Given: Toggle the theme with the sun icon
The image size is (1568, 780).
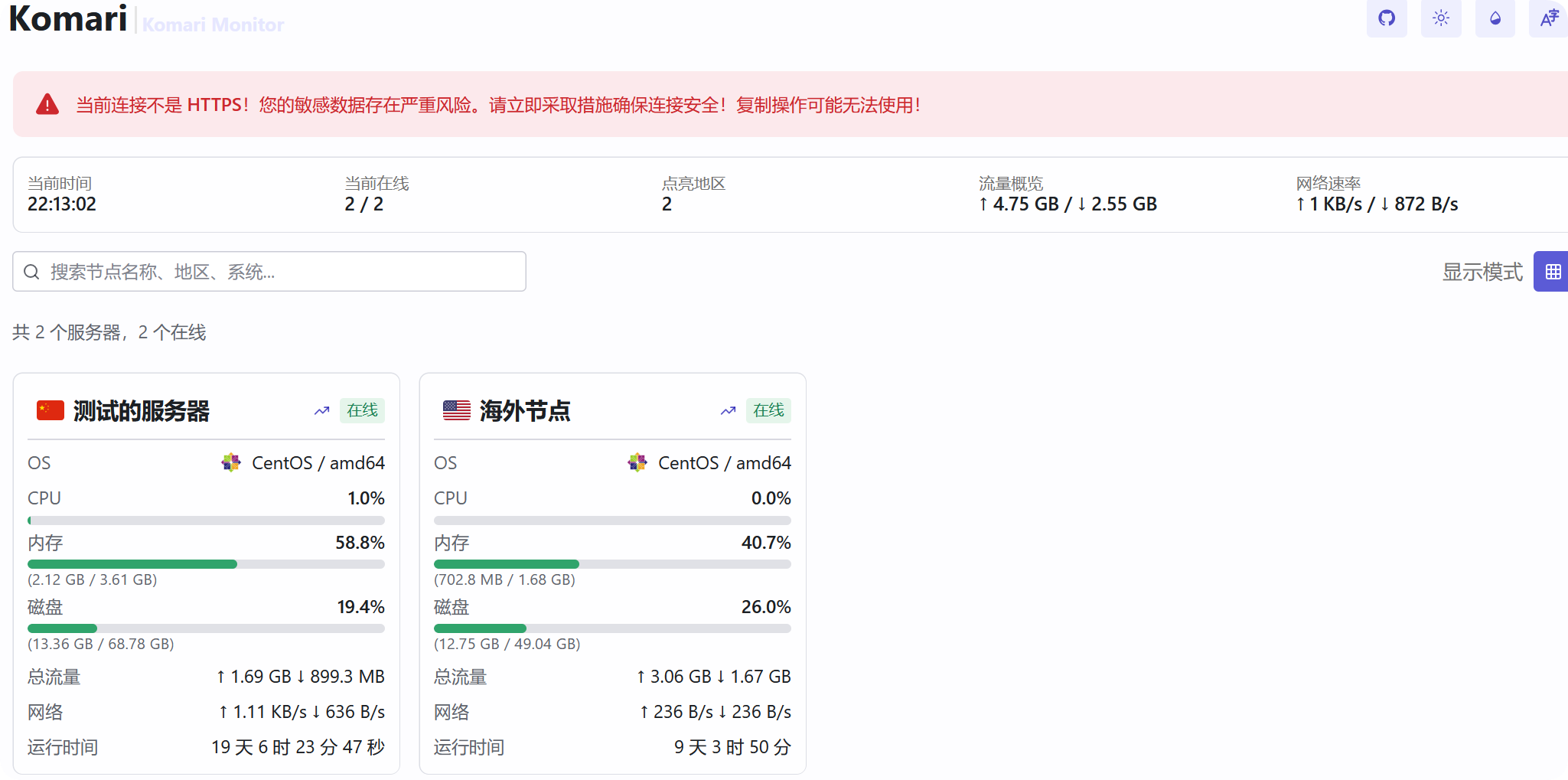Looking at the screenshot, I should click(x=1441, y=18).
